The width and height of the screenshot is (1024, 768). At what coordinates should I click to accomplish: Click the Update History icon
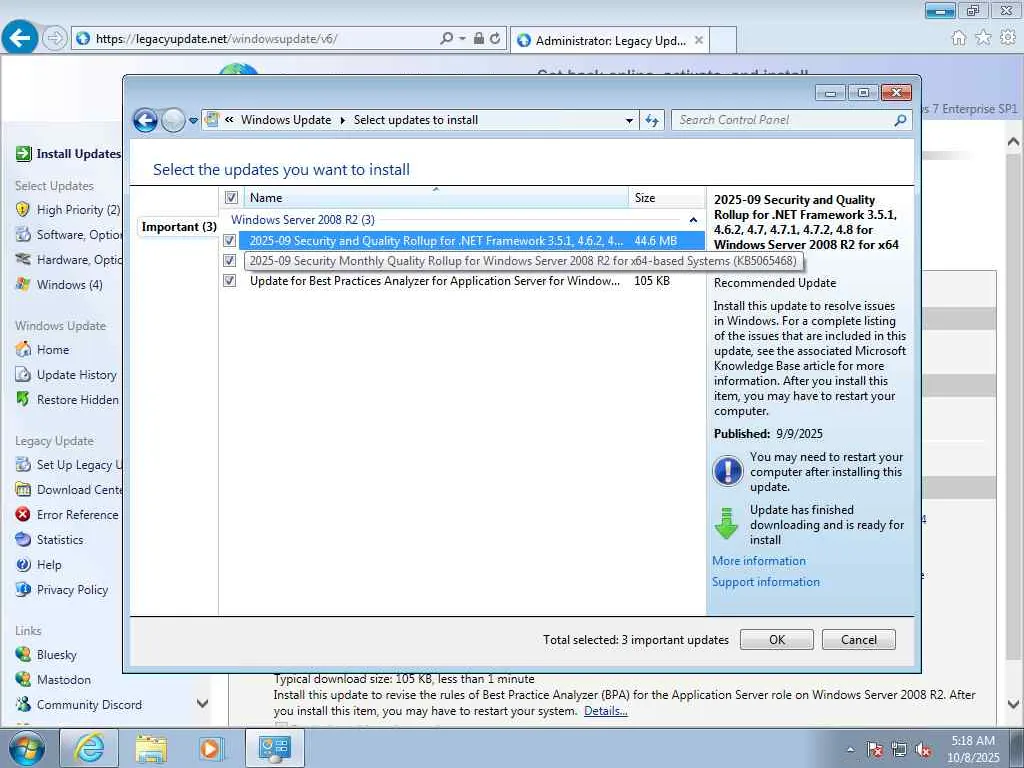[x=23, y=374]
